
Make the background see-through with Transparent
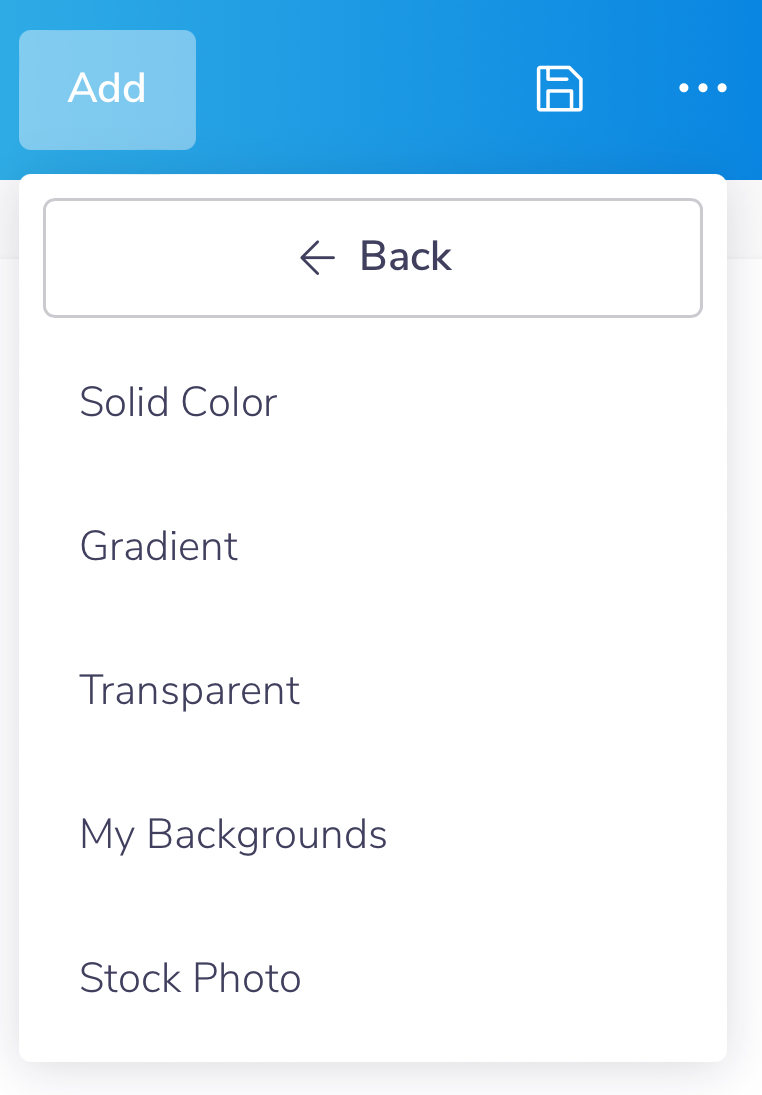tap(190, 691)
